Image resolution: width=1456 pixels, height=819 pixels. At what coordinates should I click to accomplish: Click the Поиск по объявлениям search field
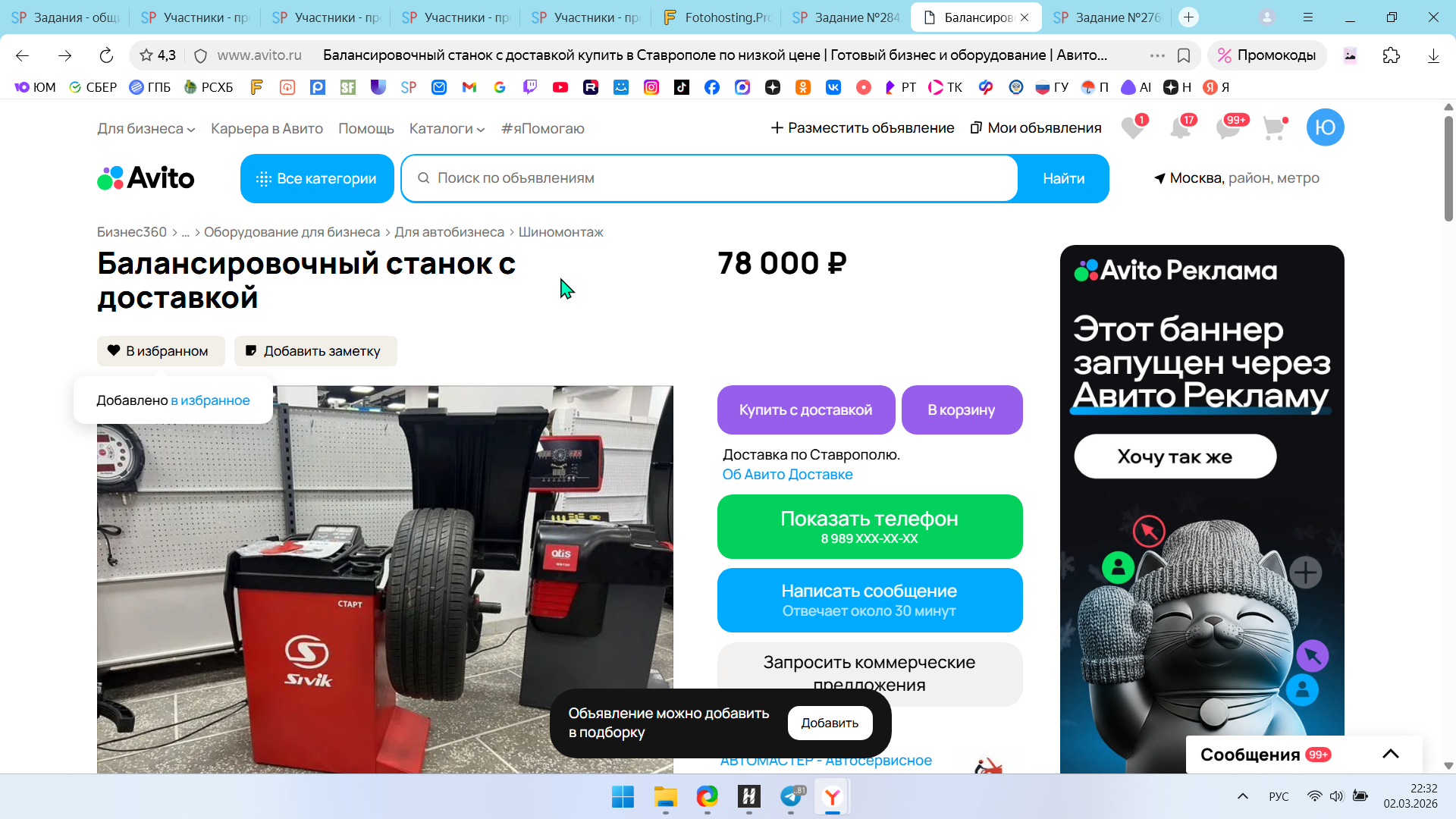tap(710, 178)
